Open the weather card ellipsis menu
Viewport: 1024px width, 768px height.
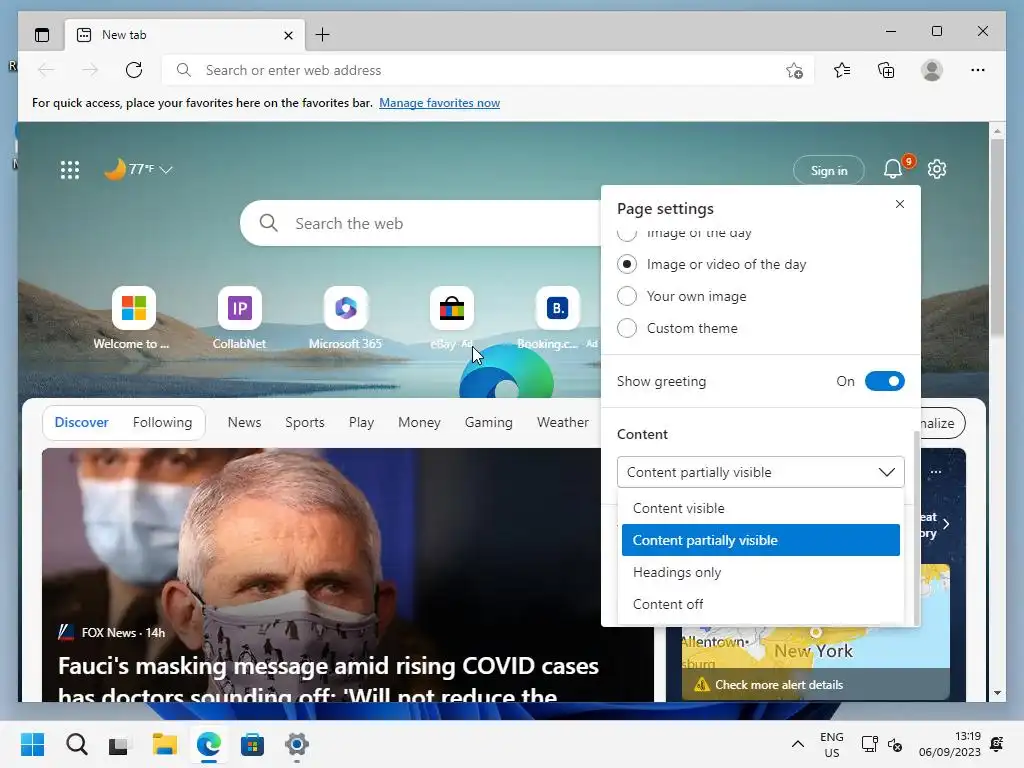point(936,472)
